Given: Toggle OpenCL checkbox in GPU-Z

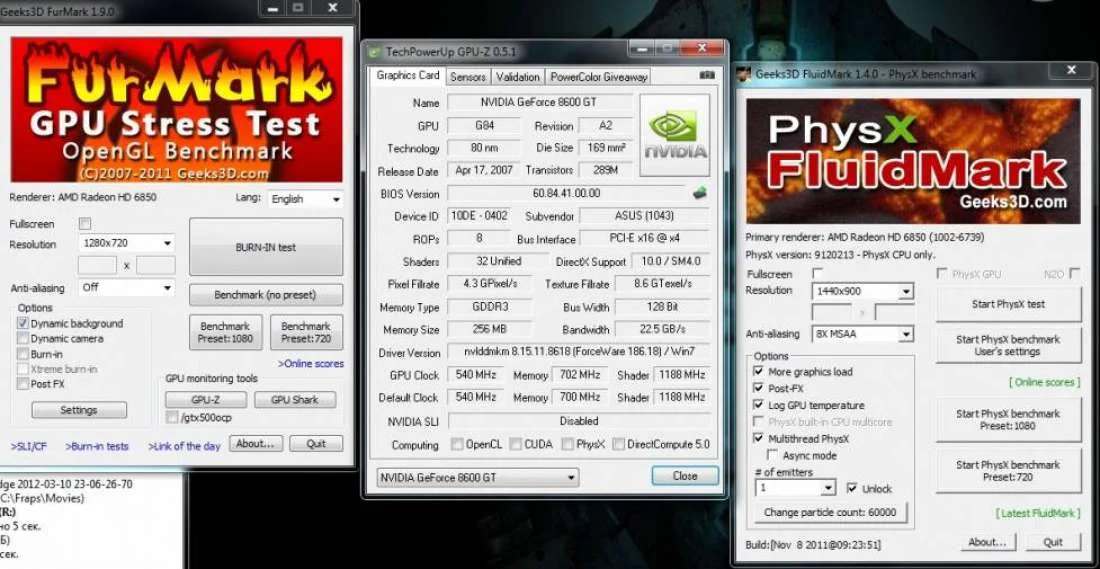Looking at the screenshot, I should coord(457,444).
